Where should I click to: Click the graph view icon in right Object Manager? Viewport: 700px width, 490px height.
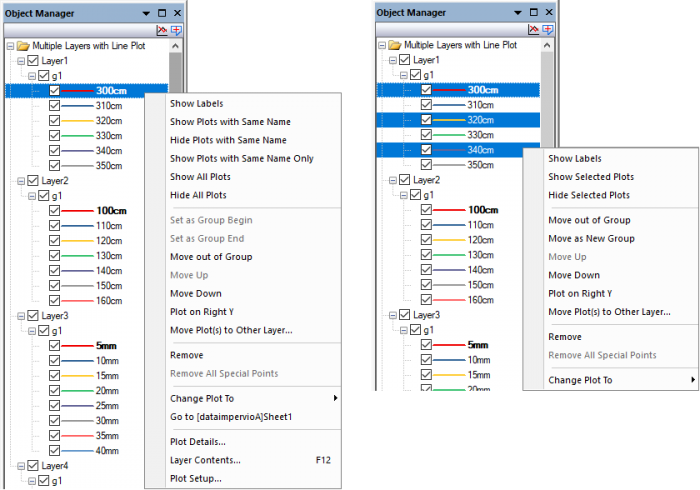(533, 30)
